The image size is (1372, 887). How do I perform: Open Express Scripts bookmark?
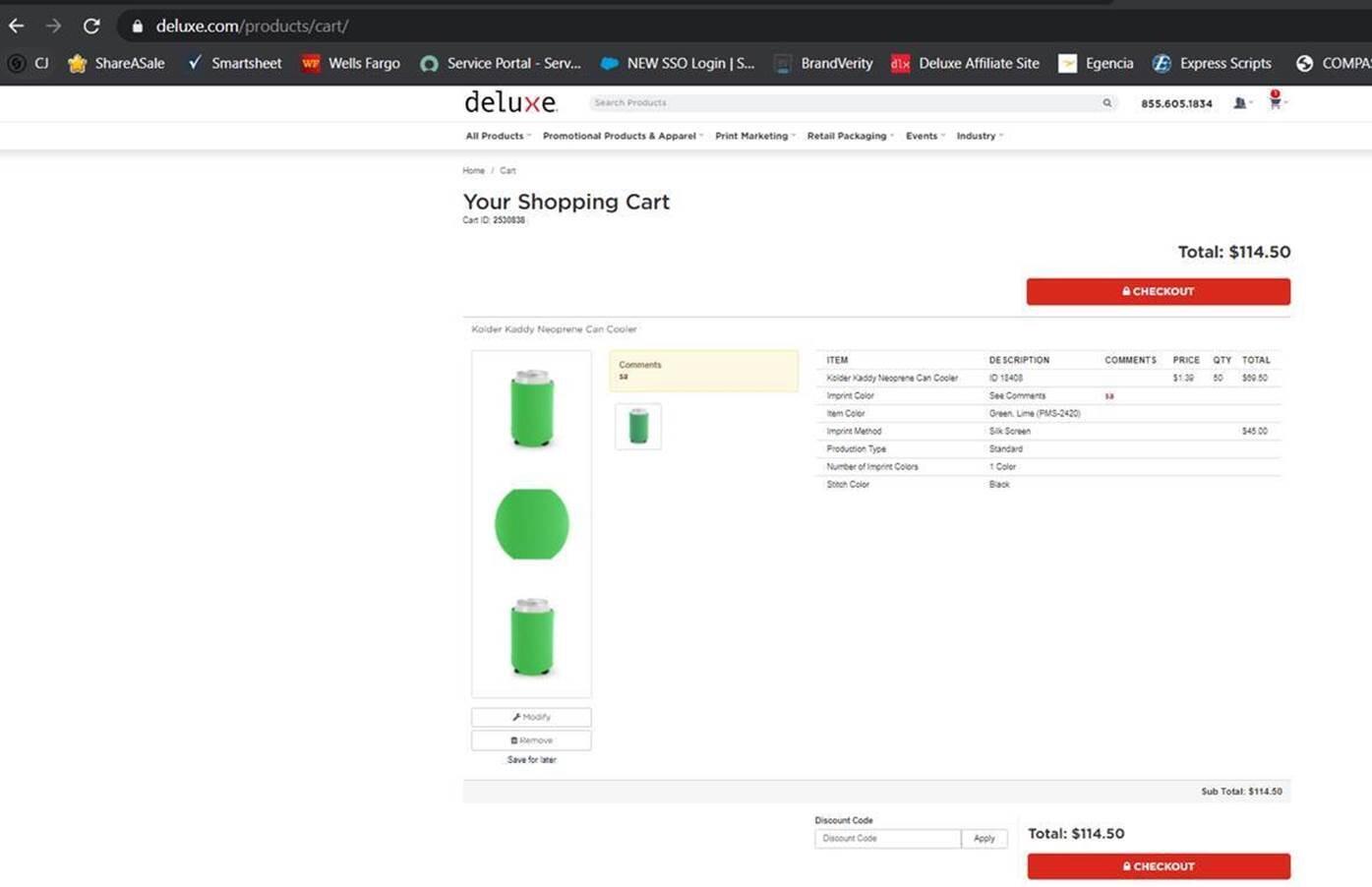tap(1212, 63)
